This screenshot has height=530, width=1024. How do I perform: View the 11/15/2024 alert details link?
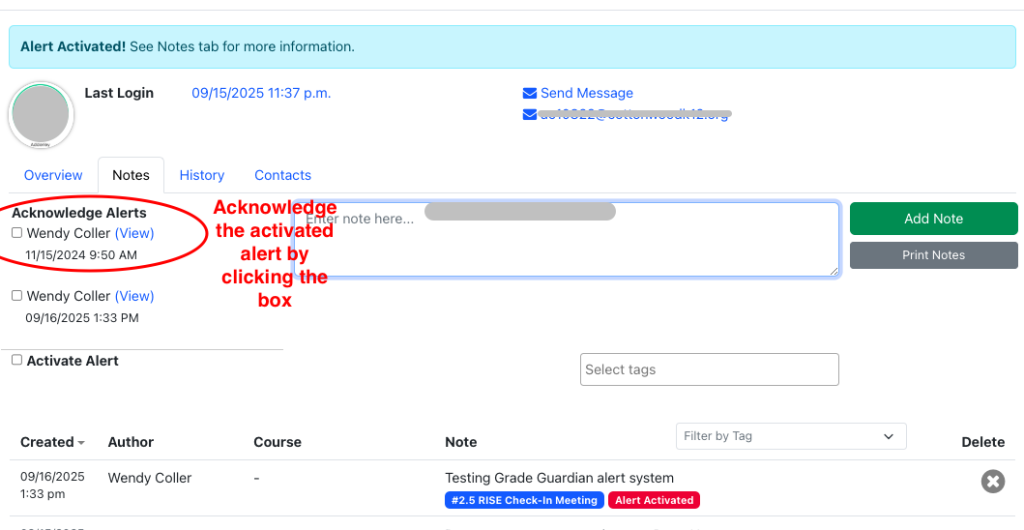(134, 233)
